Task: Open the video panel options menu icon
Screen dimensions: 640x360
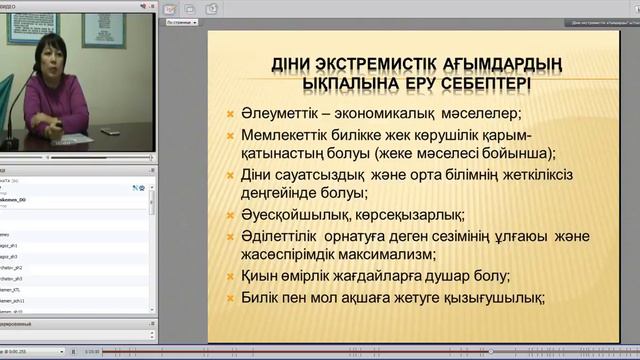Action: click(x=153, y=6)
